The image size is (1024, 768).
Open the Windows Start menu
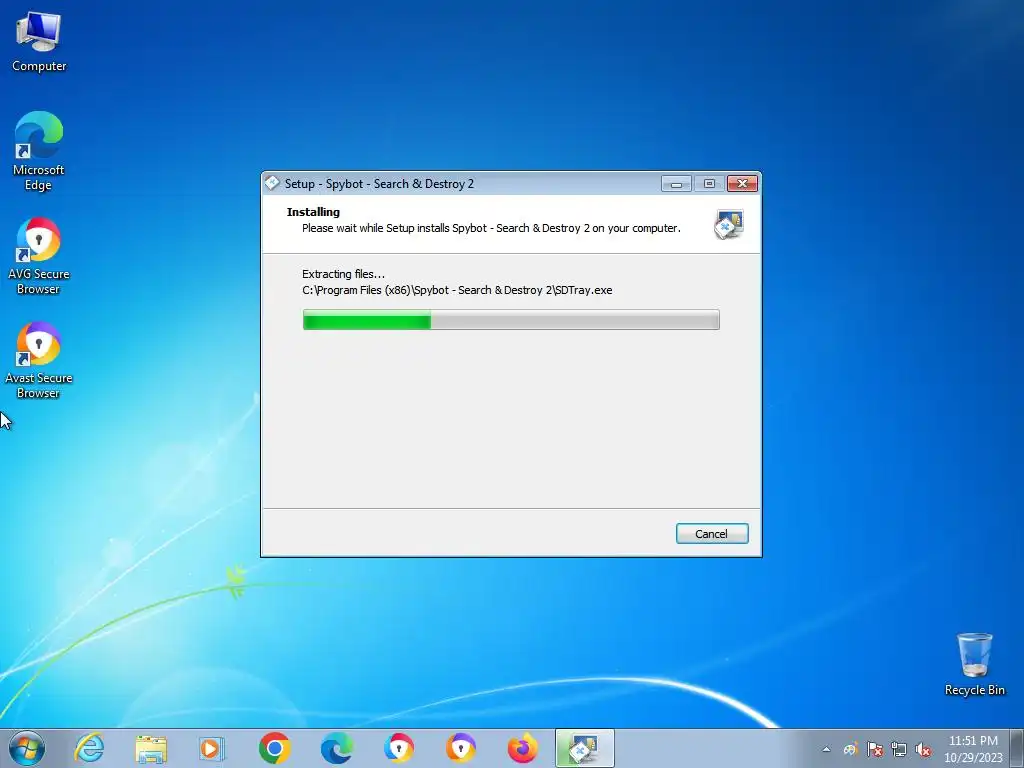click(x=27, y=748)
